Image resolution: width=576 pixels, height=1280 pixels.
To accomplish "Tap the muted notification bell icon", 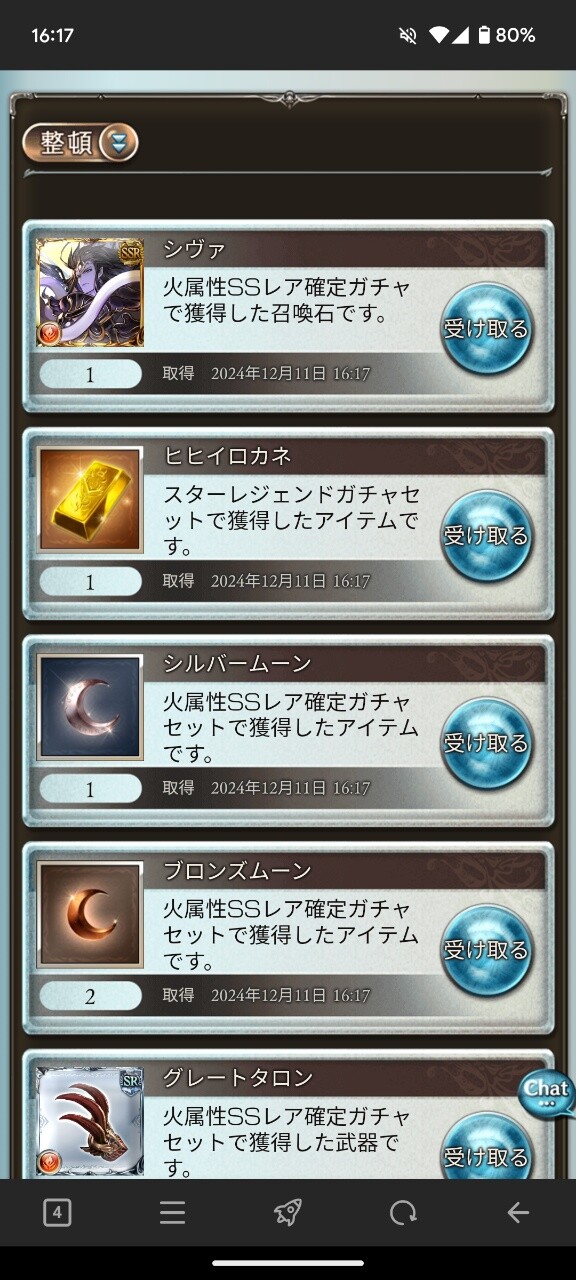I will [407, 35].
